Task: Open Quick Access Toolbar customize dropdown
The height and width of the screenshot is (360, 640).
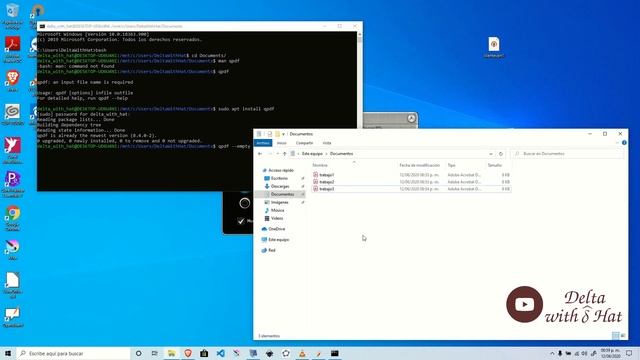Action: (284, 134)
